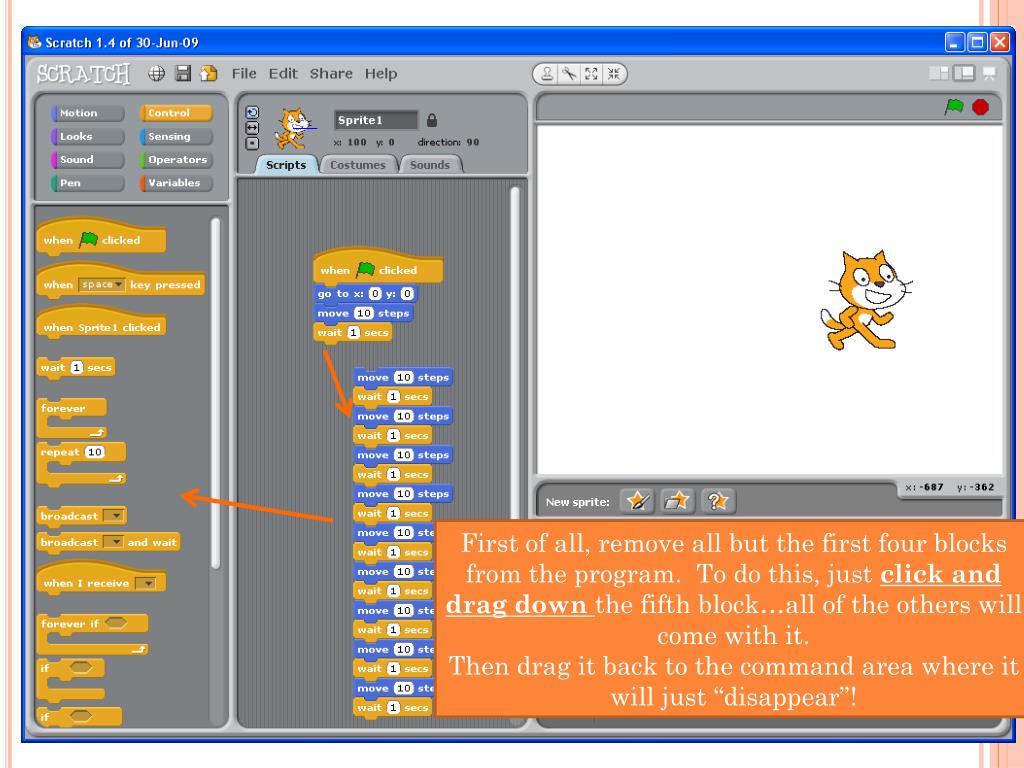Screen dimensions: 1024x768
Task: Click the blocks palette vertical scrollbar
Action: [216, 392]
